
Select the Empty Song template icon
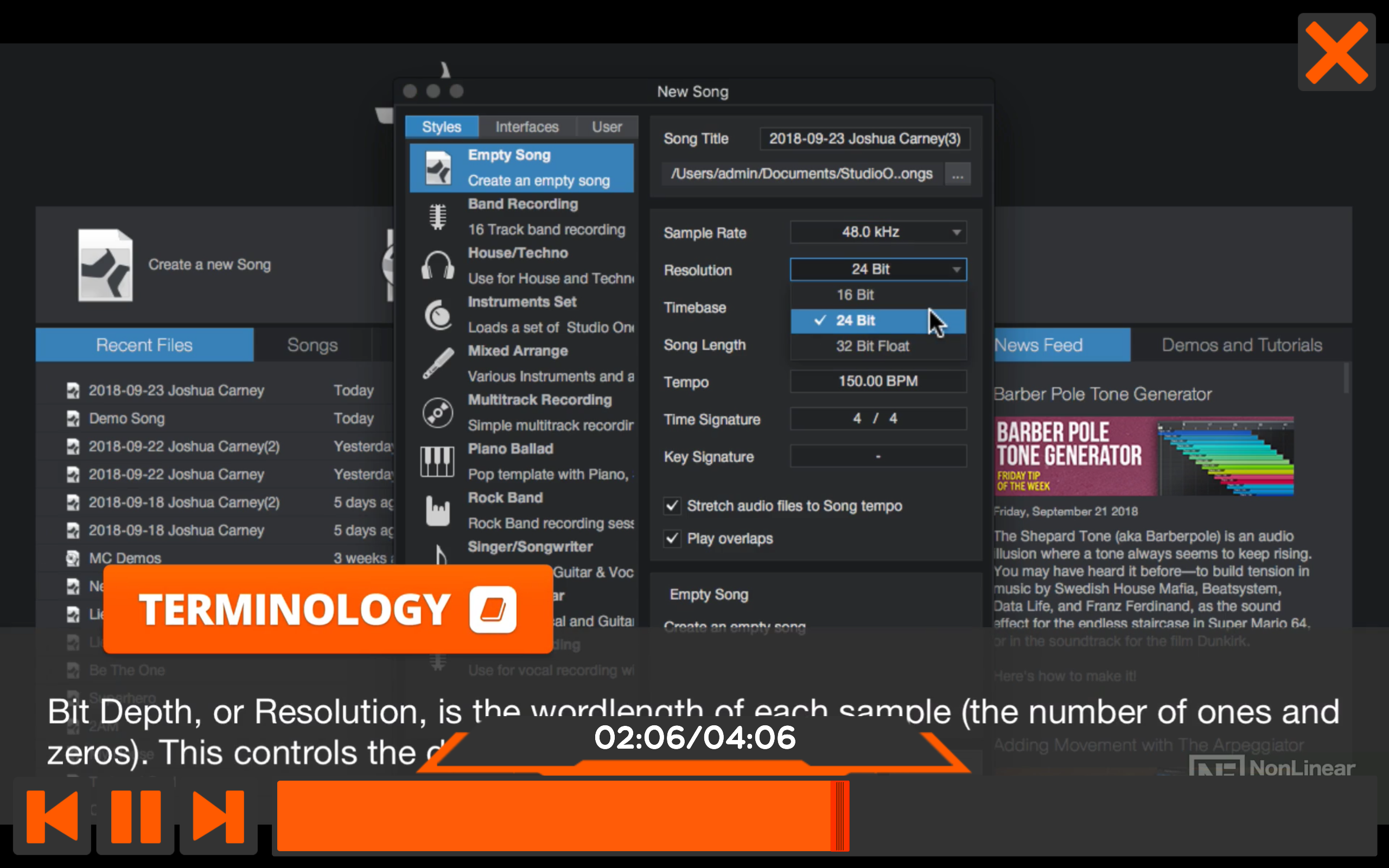[x=438, y=168]
